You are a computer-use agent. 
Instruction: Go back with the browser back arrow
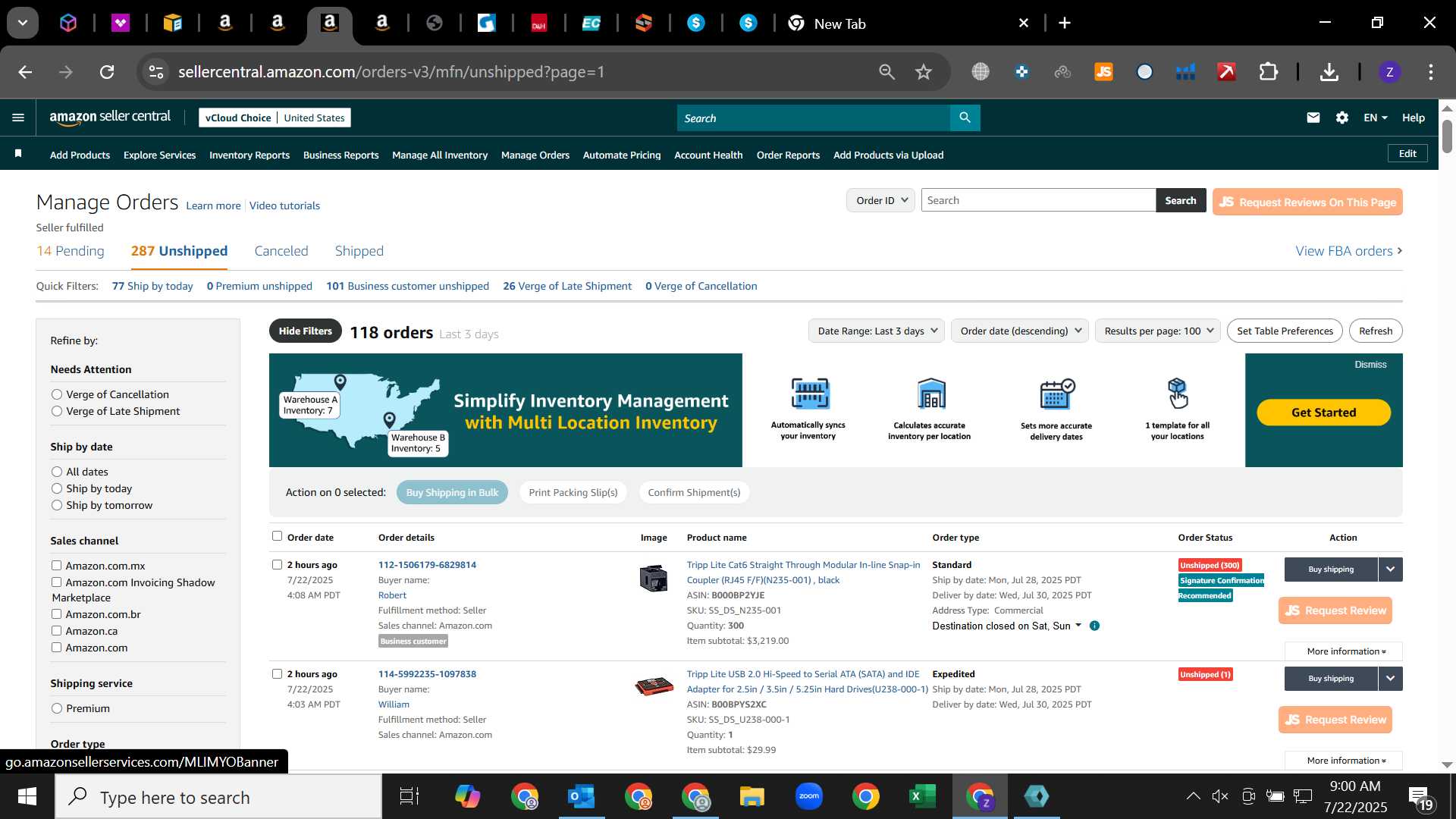coord(25,72)
